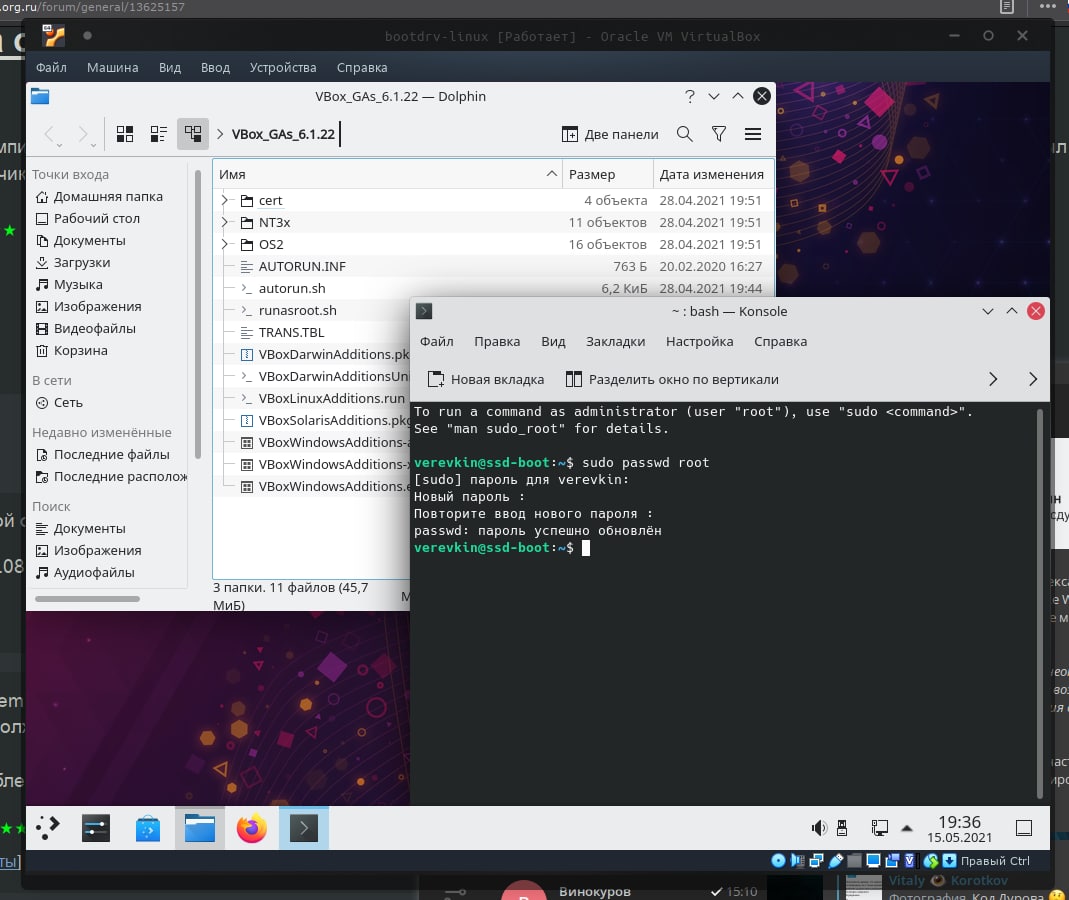Open Dolphin search with magnifier icon
This screenshot has width=1069, height=900.
684,134
